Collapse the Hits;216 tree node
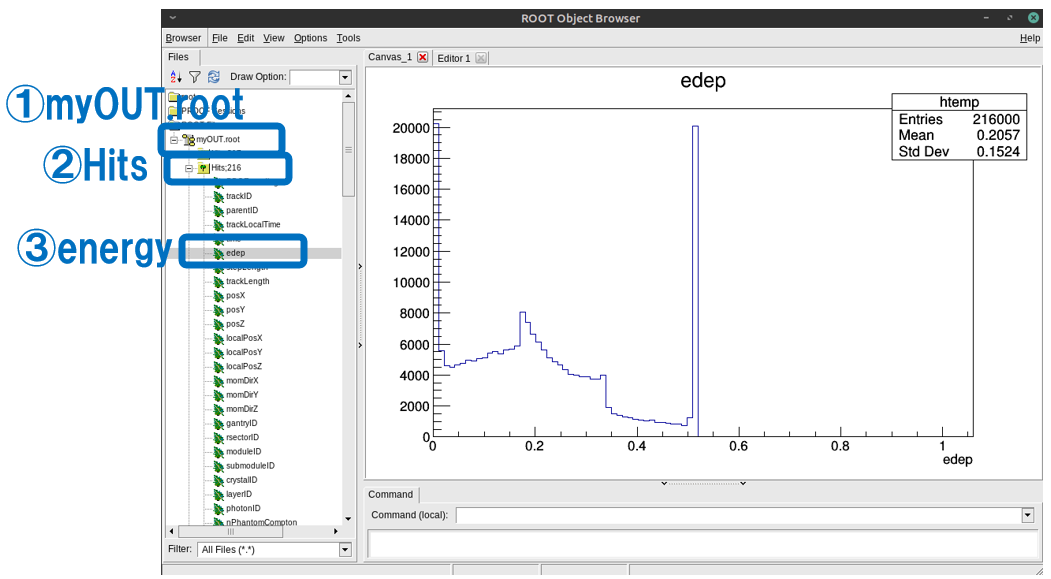The width and height of the screenshot is (1051, 579). tap(189, 168)
